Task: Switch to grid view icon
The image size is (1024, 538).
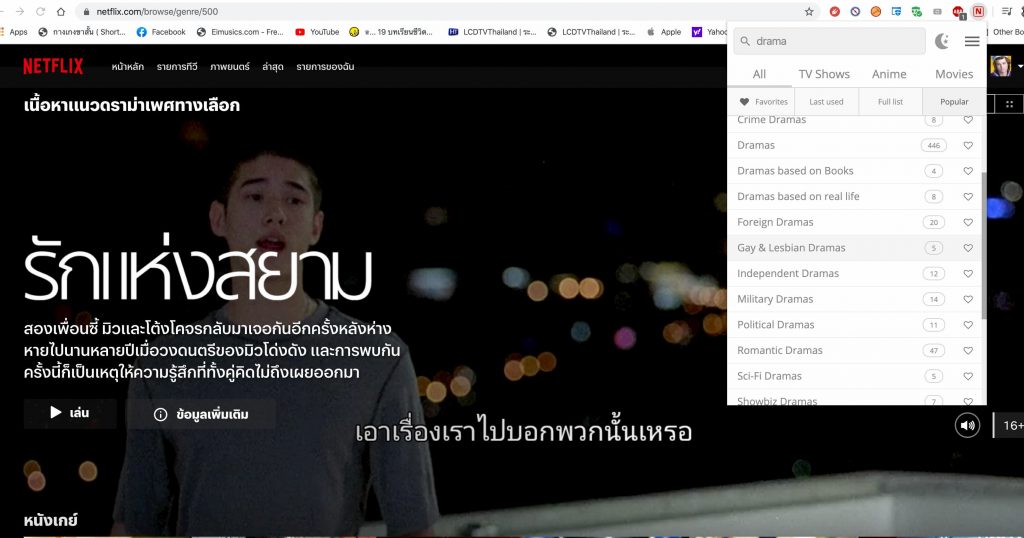Action: tap(1009, 103)
